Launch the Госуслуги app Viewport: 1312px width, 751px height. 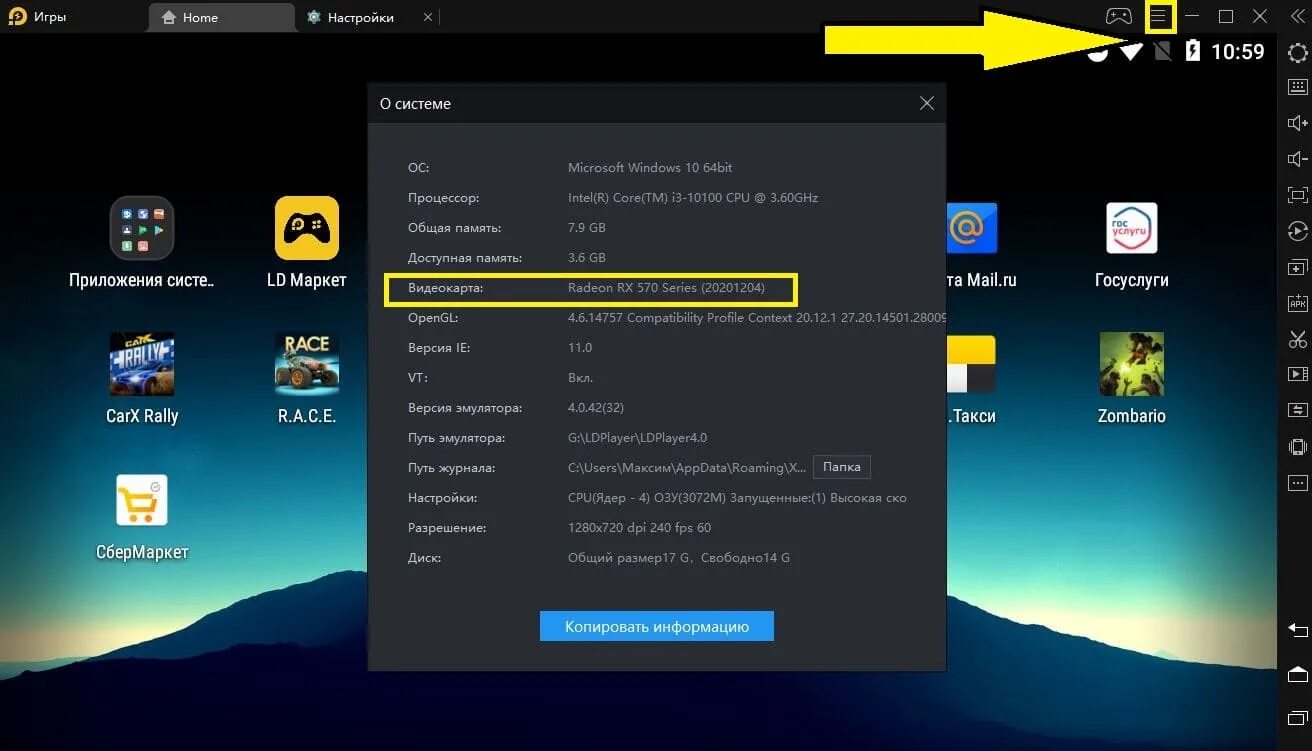[1131, 228]
